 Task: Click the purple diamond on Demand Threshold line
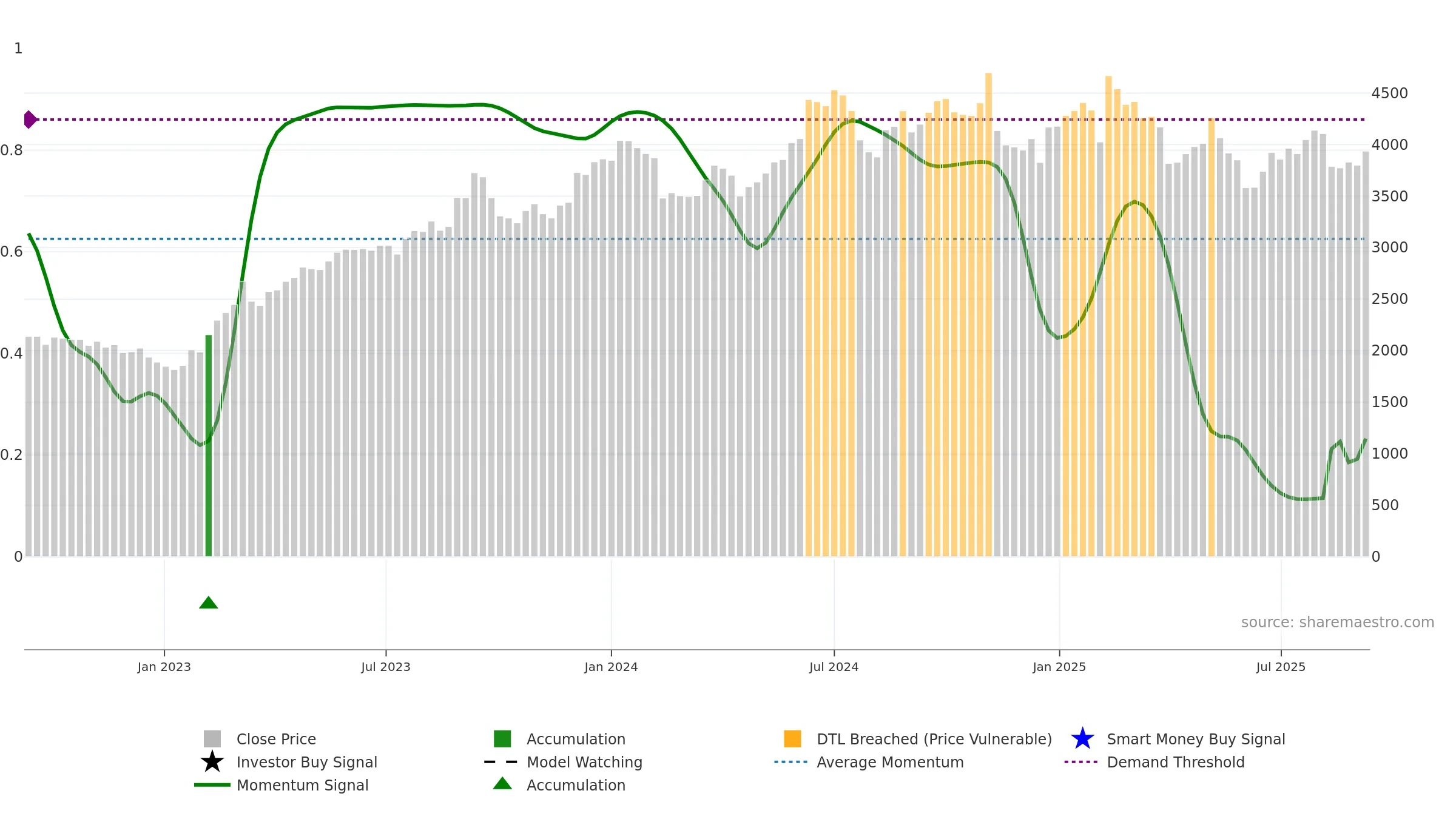click(x=30, y=120)
